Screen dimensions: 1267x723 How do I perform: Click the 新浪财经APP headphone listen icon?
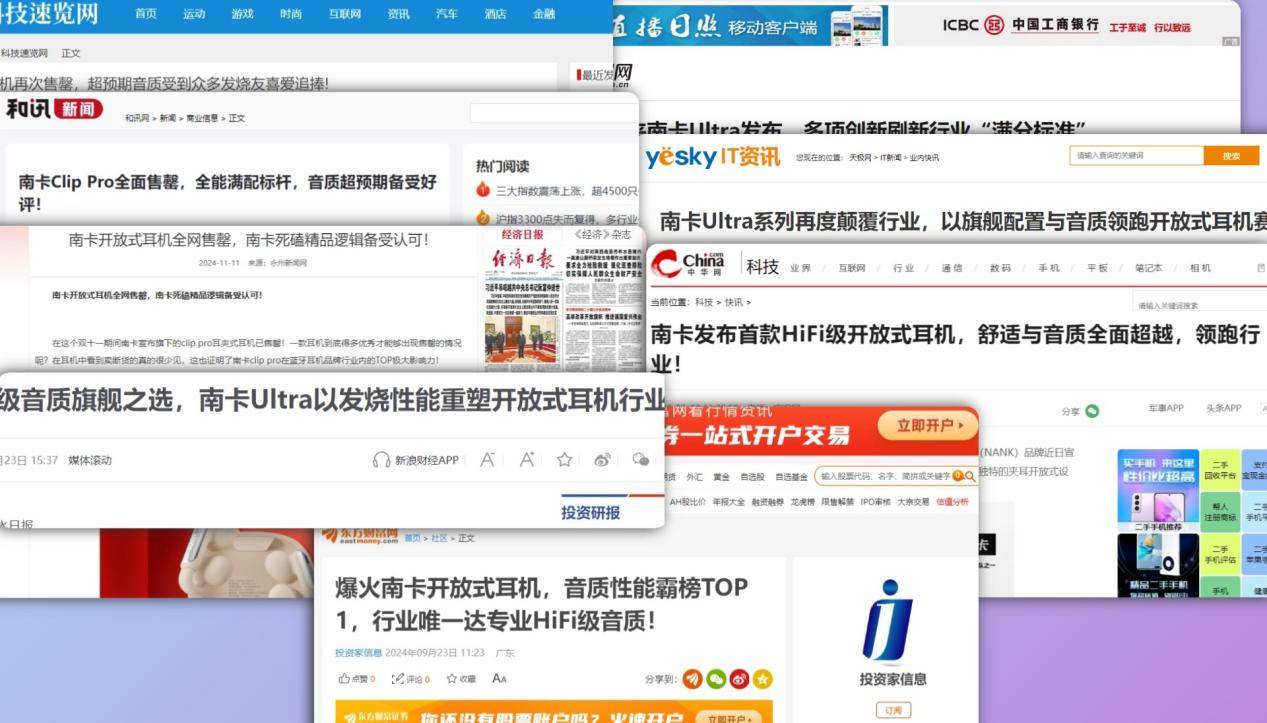(x=381, y=460)
